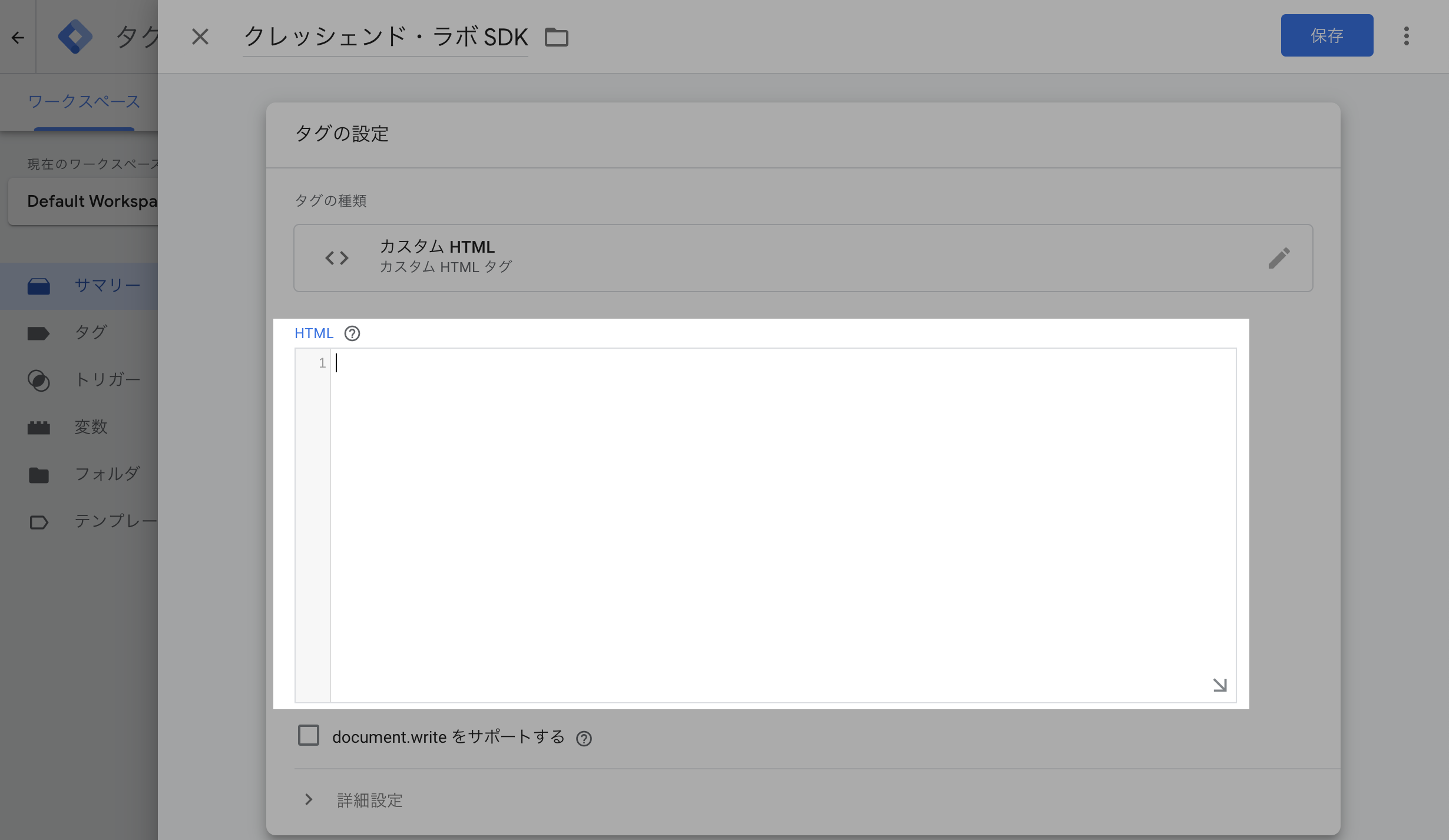Click the Google Tag Manager logo
Viewport: 1449px width, 840px height.
(75, 37)
